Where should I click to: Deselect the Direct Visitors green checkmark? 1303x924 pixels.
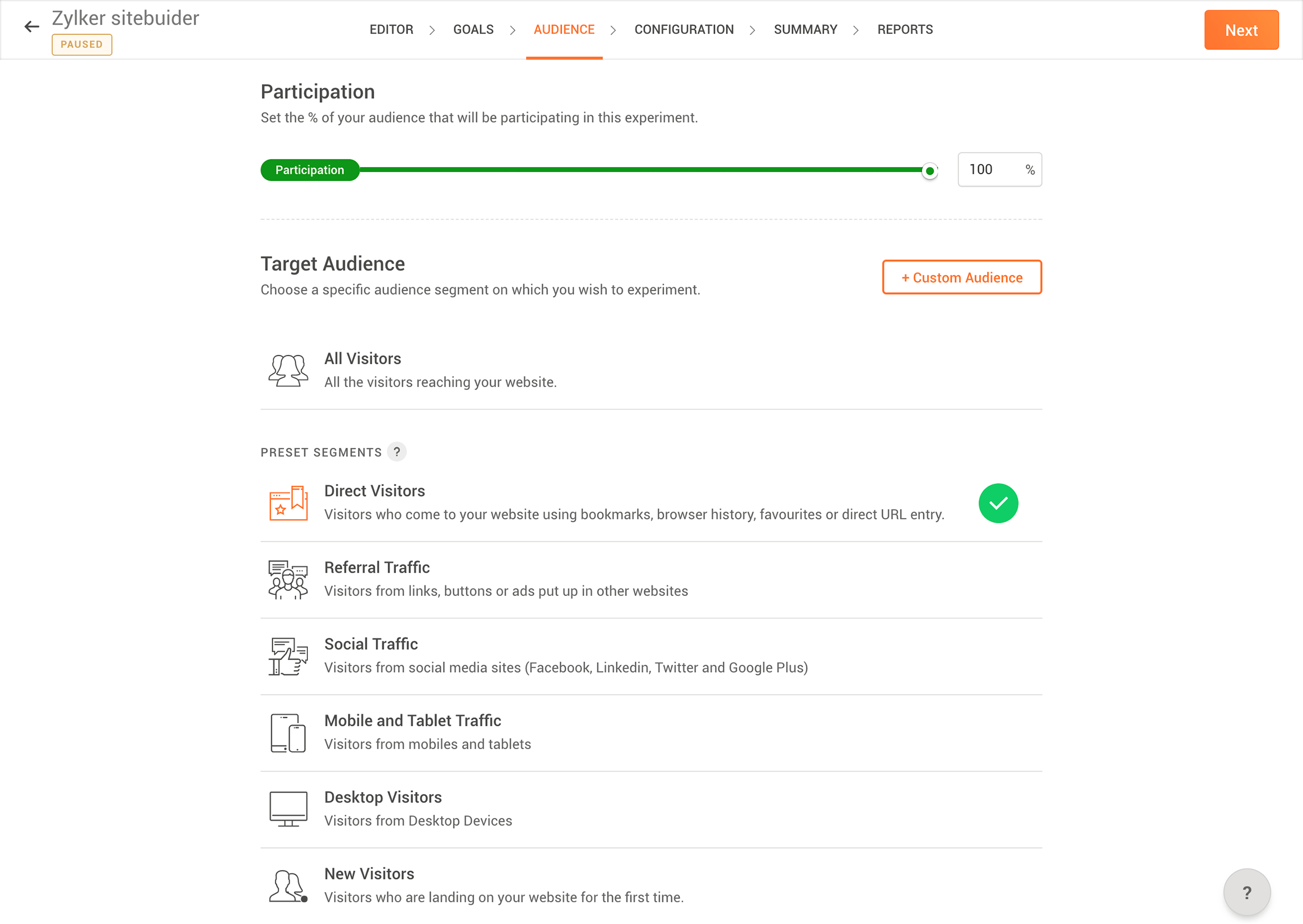(x=998, y=502)
